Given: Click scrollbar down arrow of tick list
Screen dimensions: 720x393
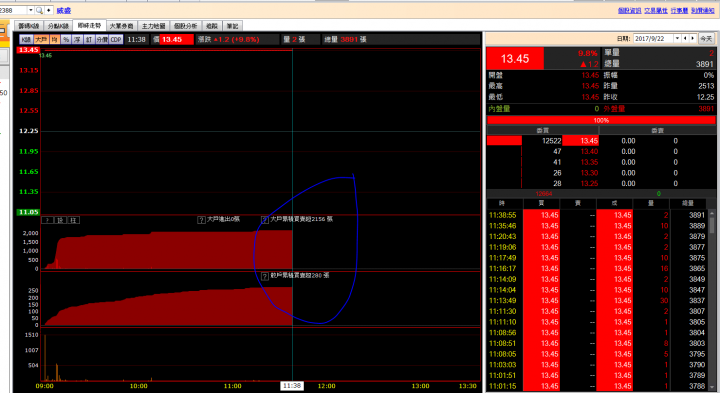Looking at the screenshot, I should tap(712, 388).
